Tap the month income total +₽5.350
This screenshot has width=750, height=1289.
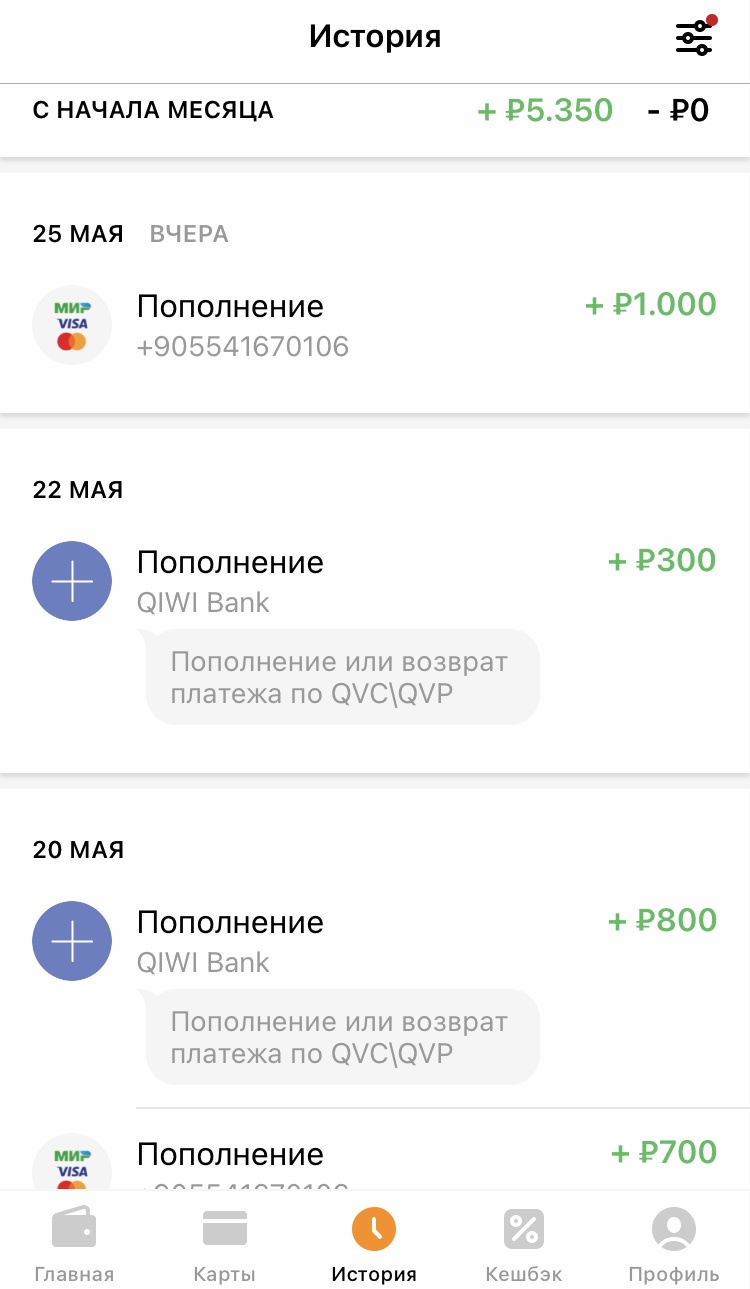point(545,110)
